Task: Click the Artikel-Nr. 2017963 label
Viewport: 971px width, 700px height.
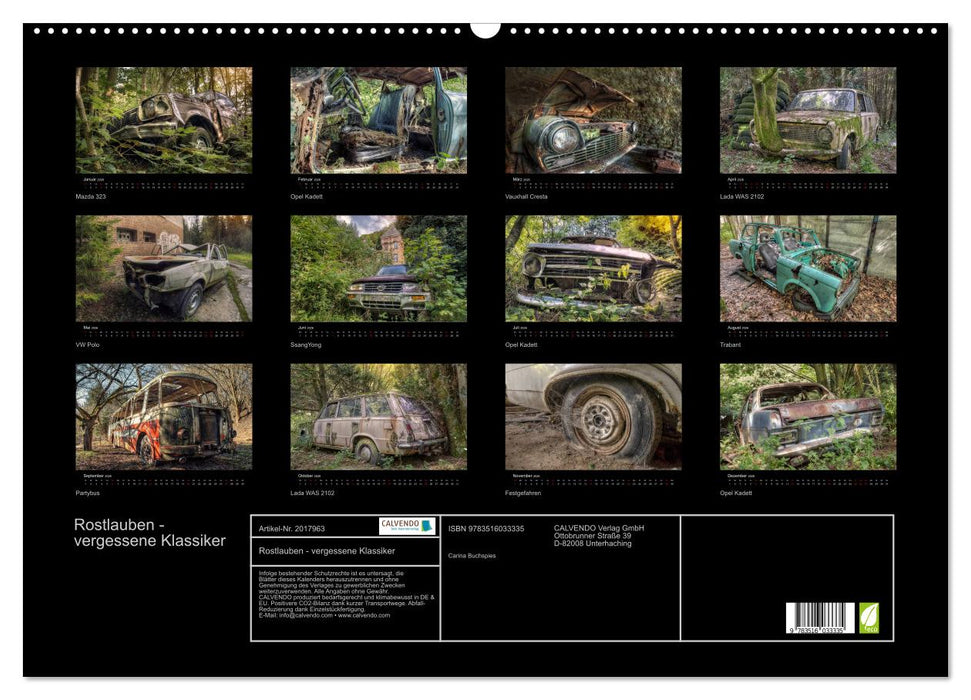Action: 291,528
